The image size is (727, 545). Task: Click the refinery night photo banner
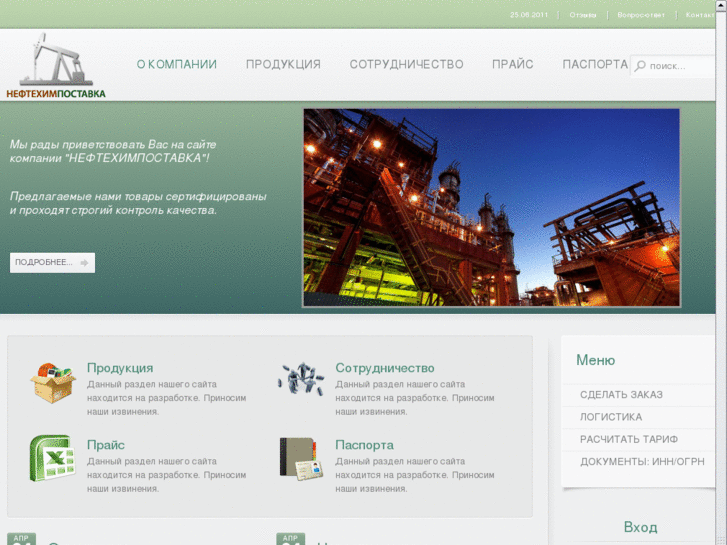491,208
